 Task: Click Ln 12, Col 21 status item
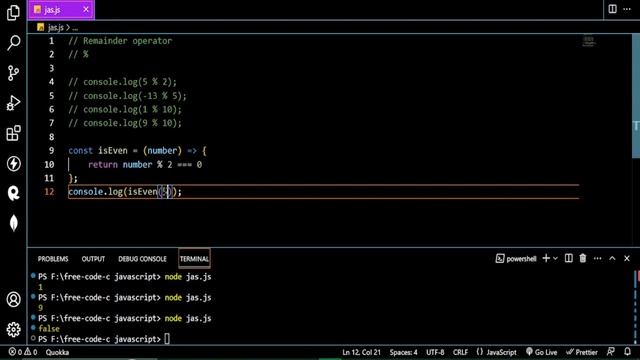pyautogui.click(x=361, y=352)
